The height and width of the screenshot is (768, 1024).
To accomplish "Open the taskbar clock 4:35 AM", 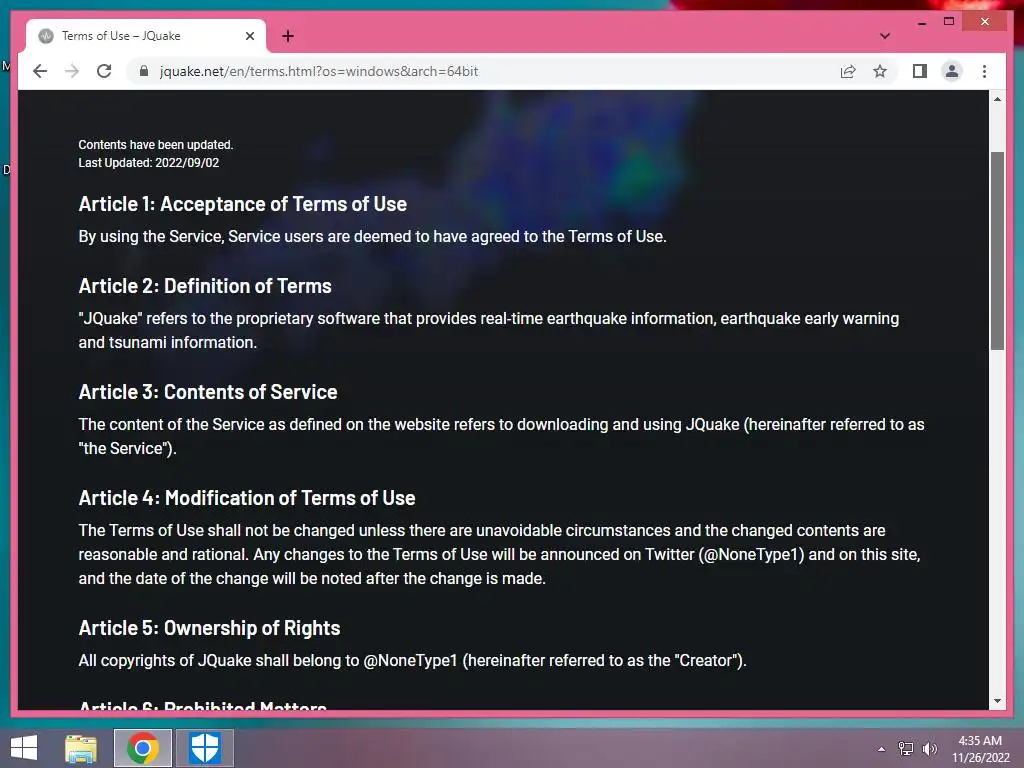I will click(980, 748).
